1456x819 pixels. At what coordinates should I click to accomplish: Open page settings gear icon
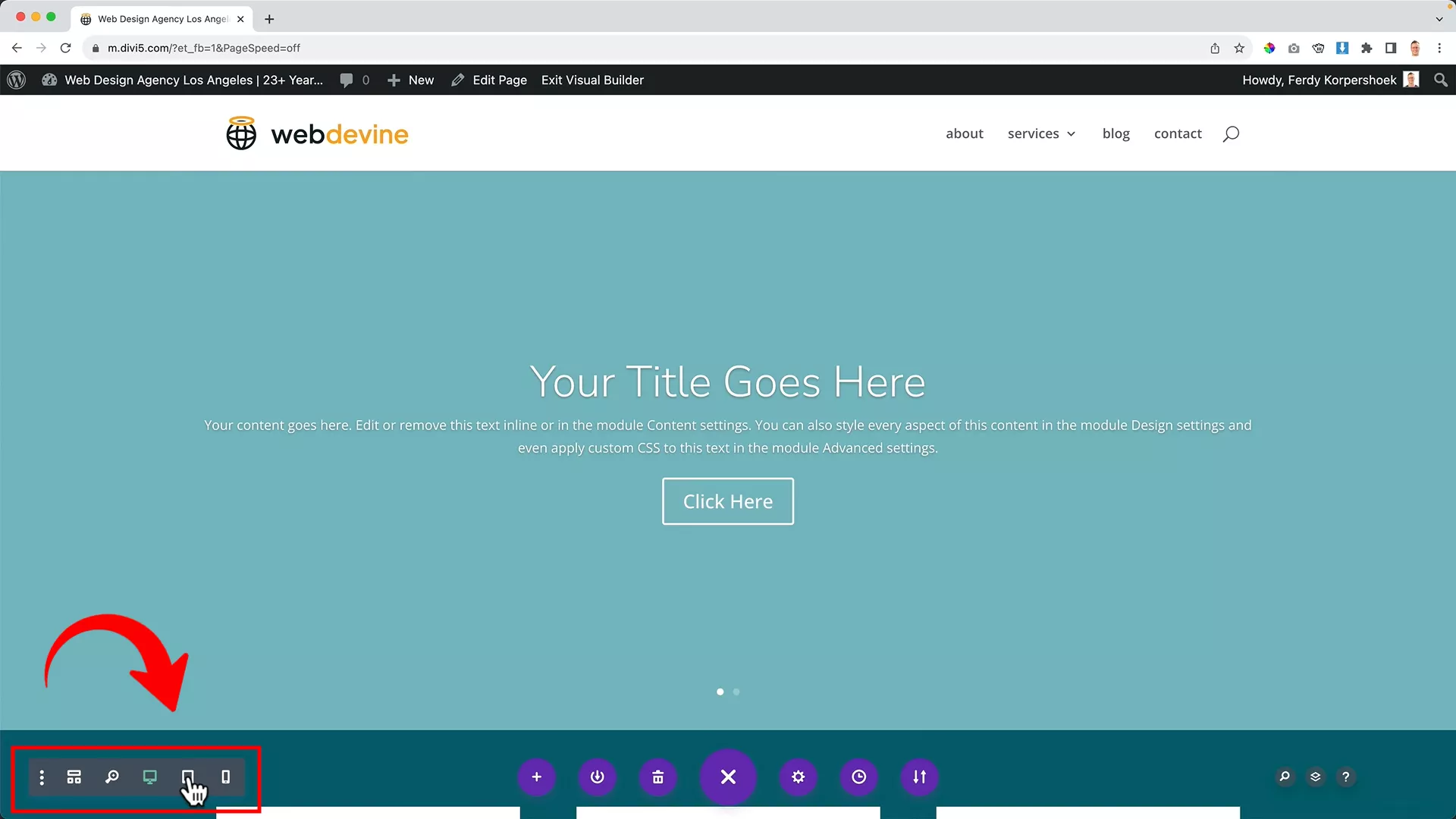click(798, 777)
